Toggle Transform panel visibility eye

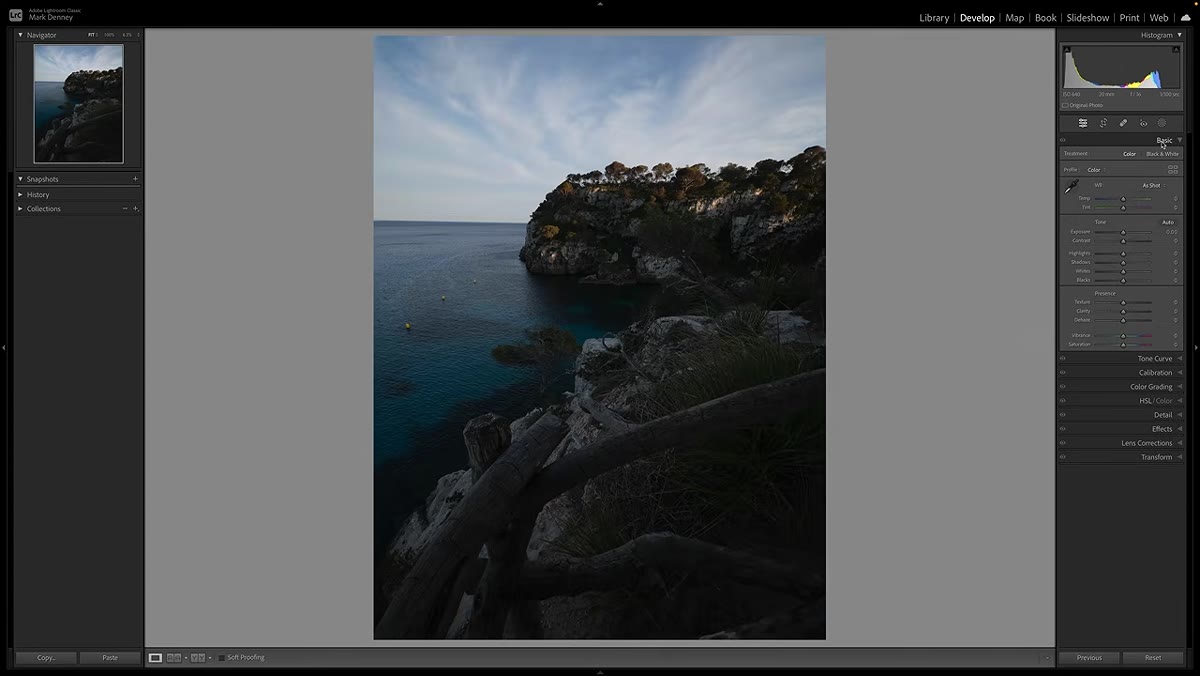[x=1063, y=457]
